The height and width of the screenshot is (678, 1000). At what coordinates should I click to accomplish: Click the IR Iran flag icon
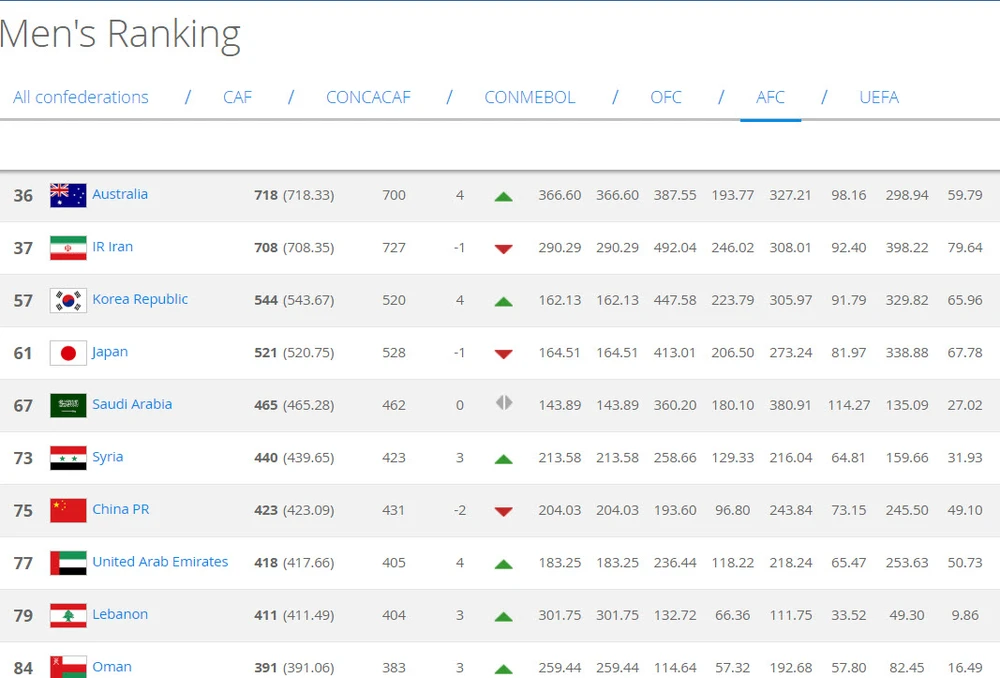point(68,248)
